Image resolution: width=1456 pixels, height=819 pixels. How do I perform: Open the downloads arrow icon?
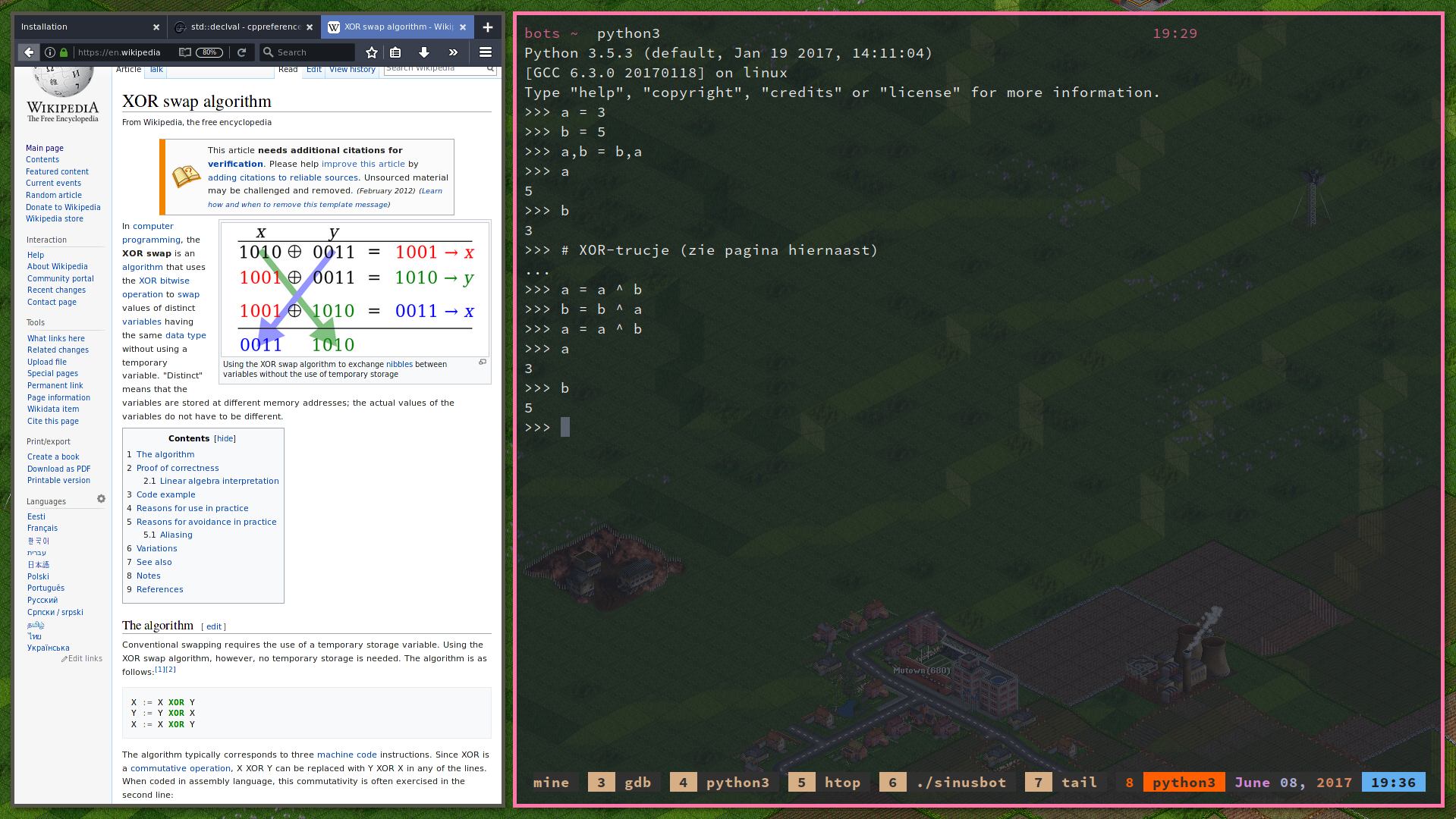424,52
